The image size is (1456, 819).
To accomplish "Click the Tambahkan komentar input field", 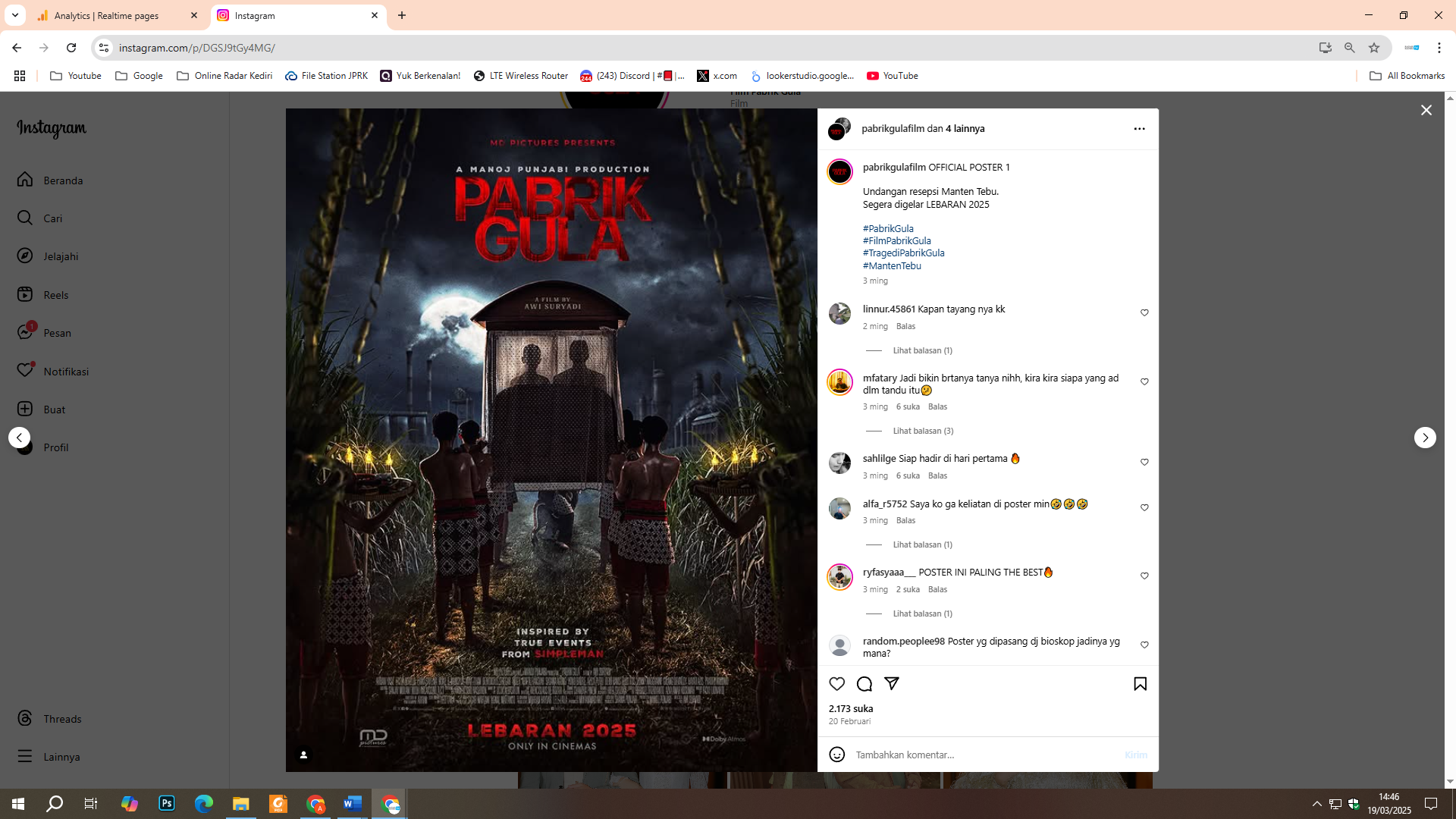I will pos(986,755).
